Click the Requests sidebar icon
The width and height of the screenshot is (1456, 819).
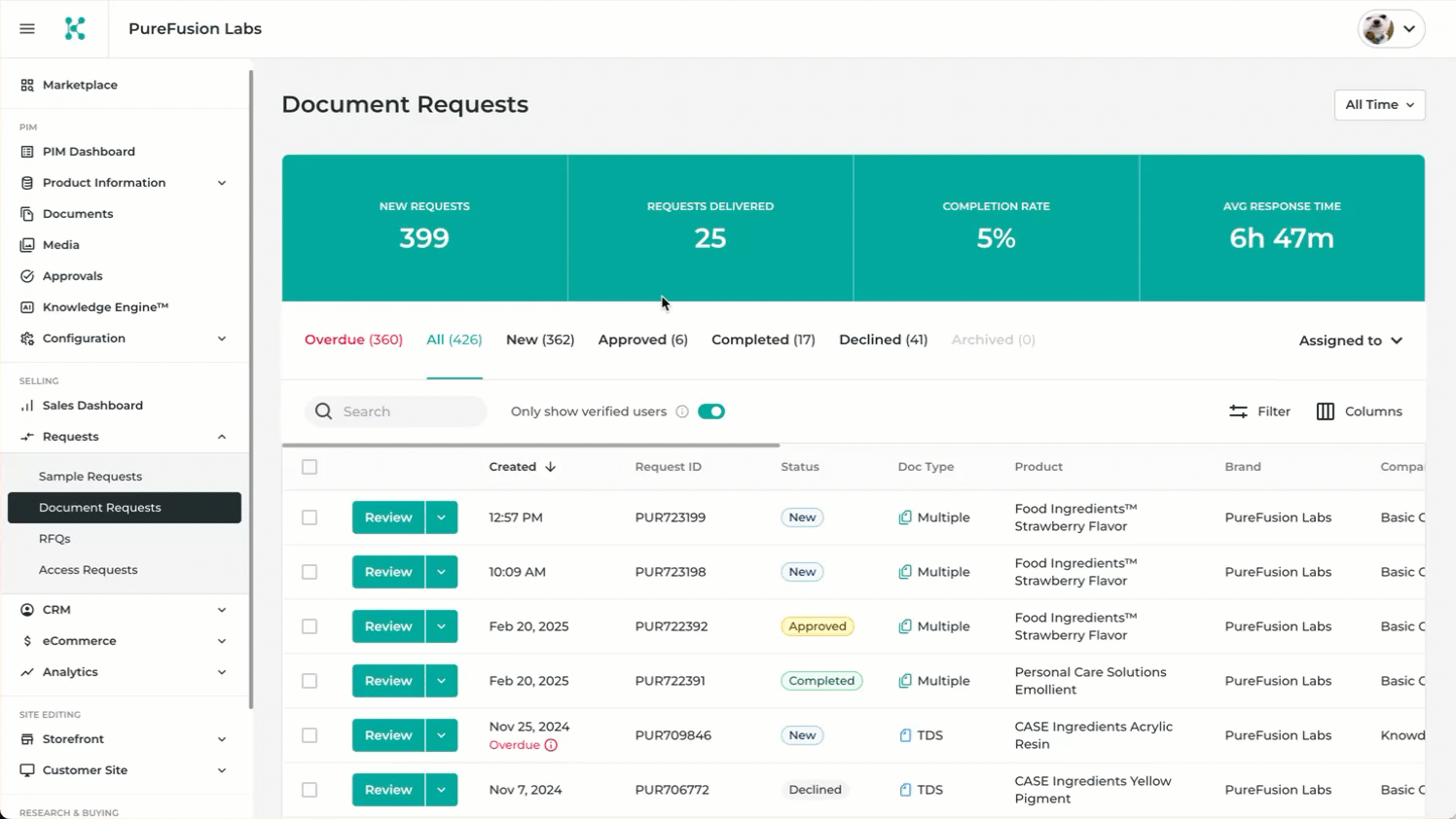coord(27,437)
